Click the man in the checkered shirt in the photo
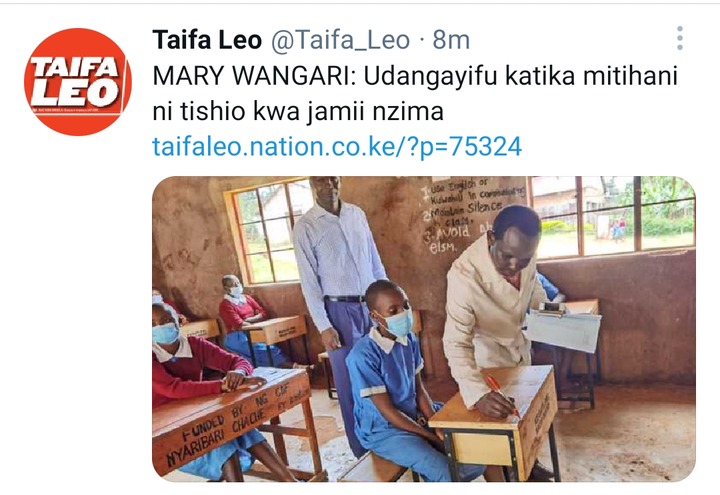720x495 pixels. pos(337,262)
